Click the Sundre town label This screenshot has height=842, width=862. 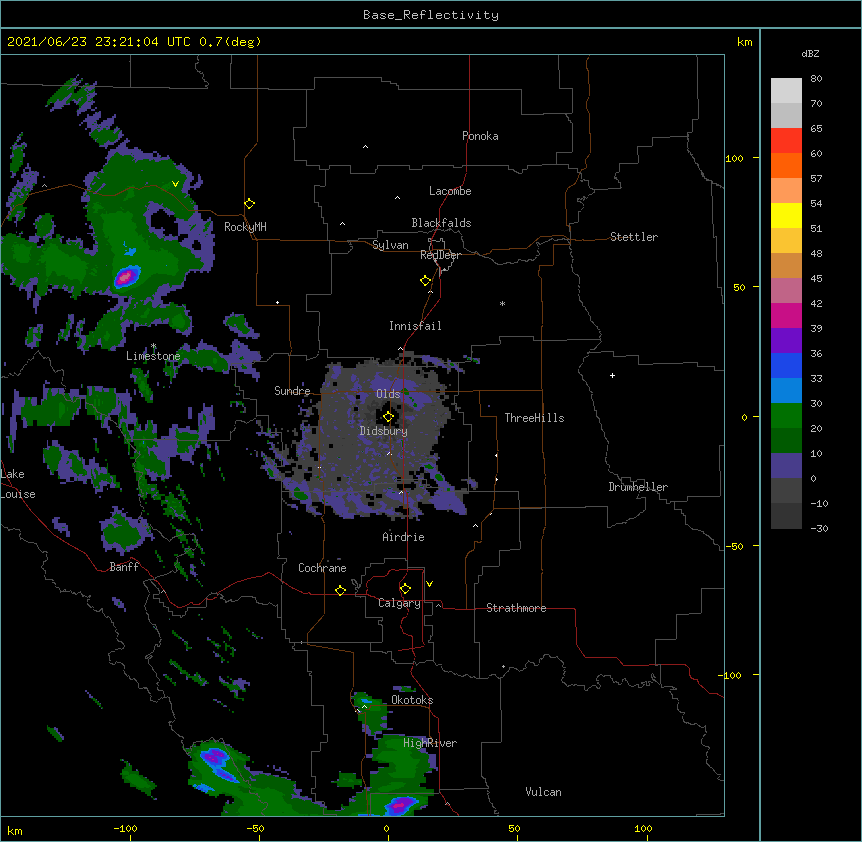[x=292, y=391]
